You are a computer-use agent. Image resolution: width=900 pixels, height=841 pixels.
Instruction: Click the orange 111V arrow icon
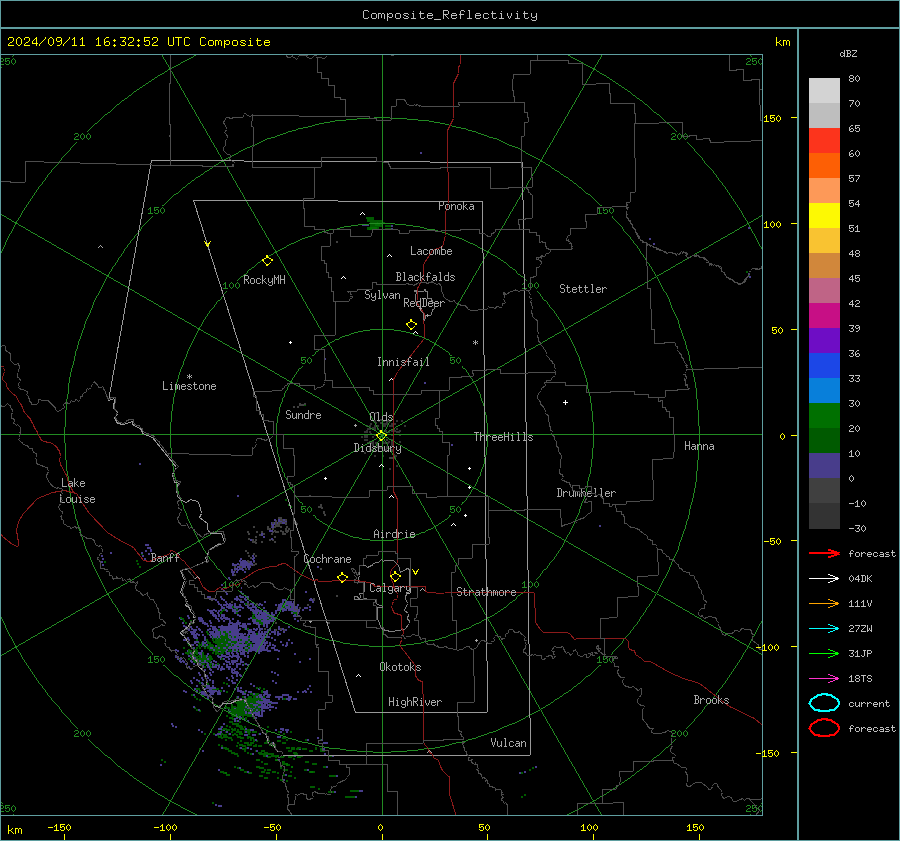[x=824, y=603]
